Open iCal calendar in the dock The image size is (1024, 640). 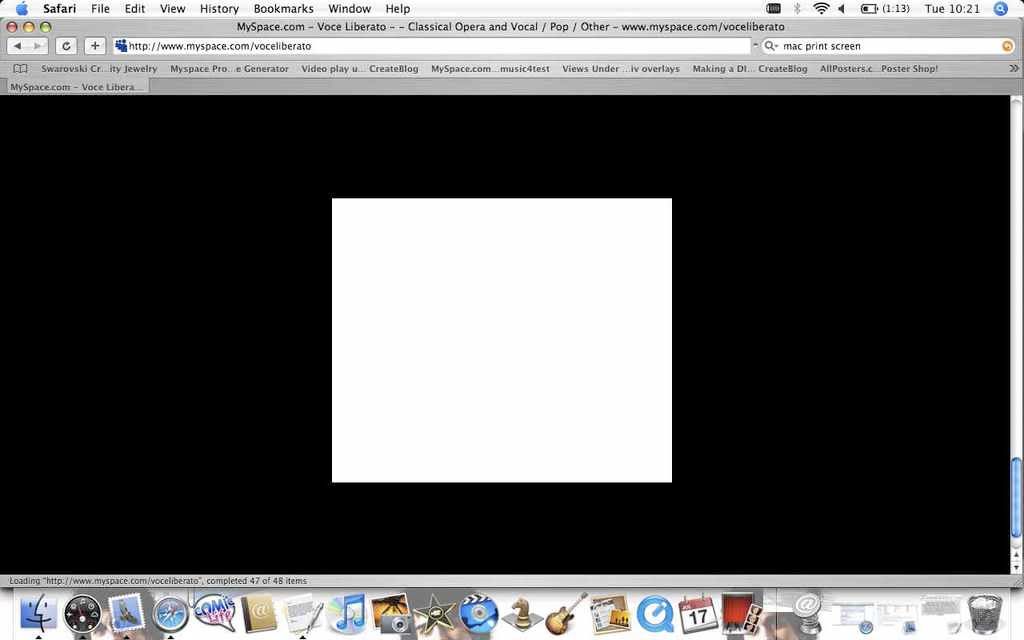click(x=697, y=613)
